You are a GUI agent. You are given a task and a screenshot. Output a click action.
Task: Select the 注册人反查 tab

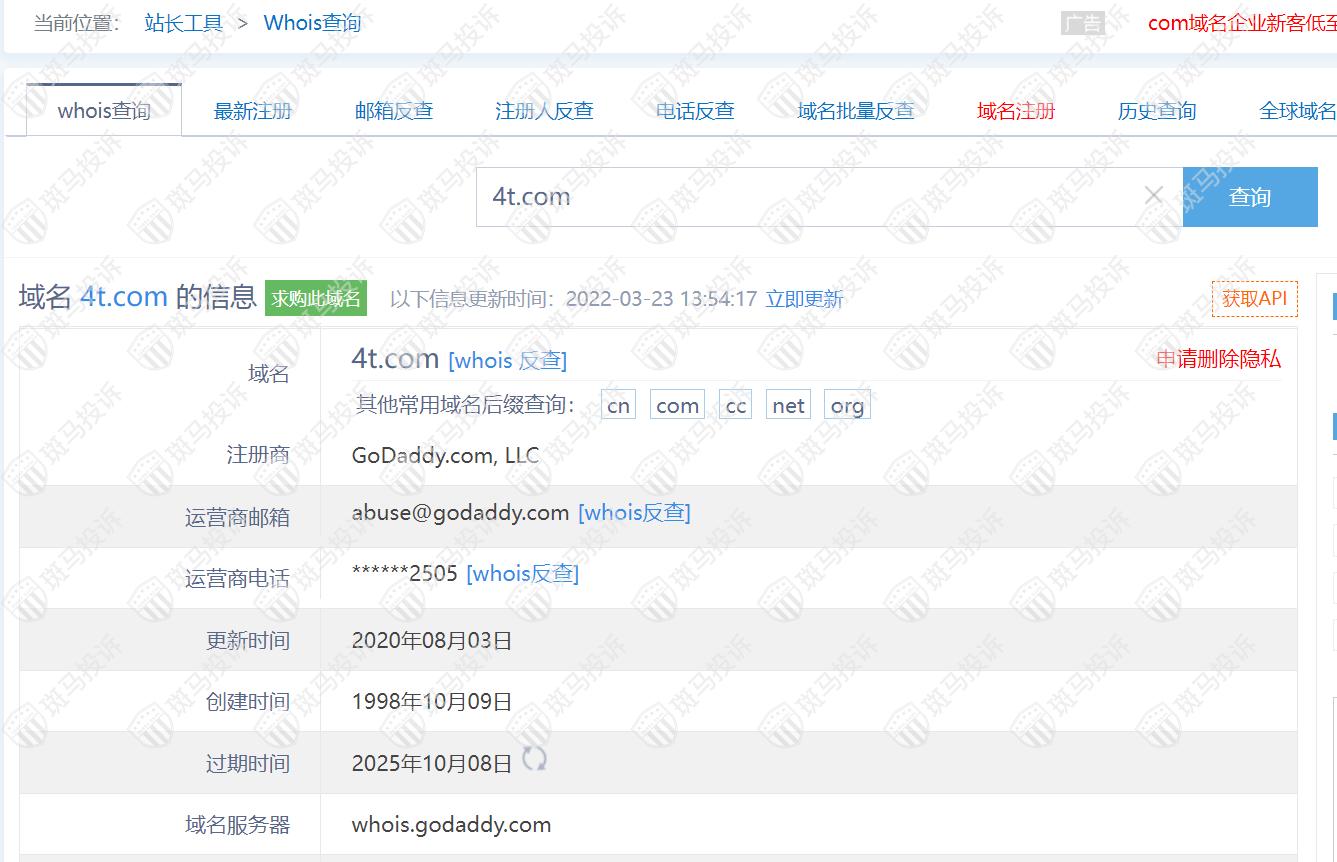(544, 111)
